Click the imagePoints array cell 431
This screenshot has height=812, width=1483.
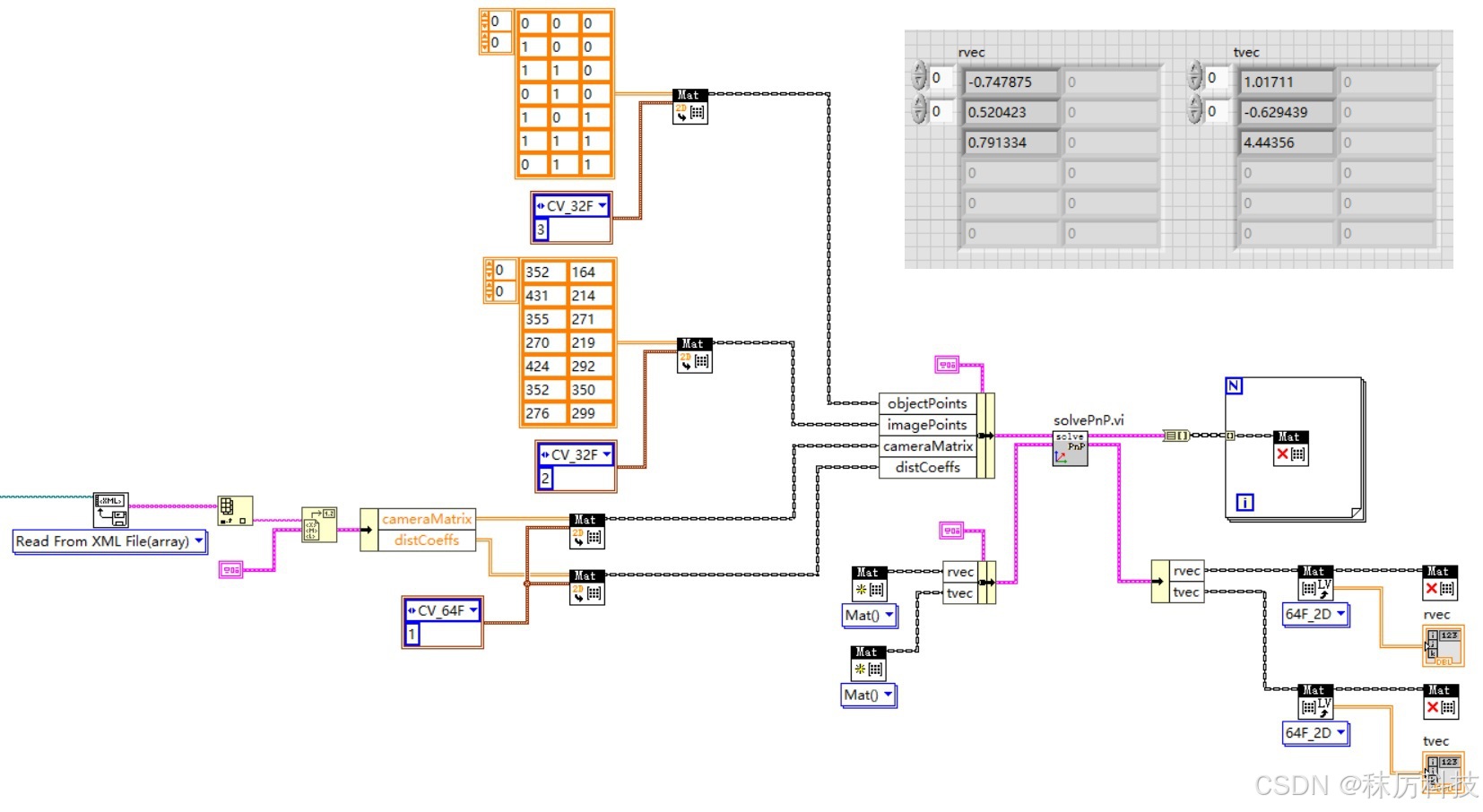543,295
